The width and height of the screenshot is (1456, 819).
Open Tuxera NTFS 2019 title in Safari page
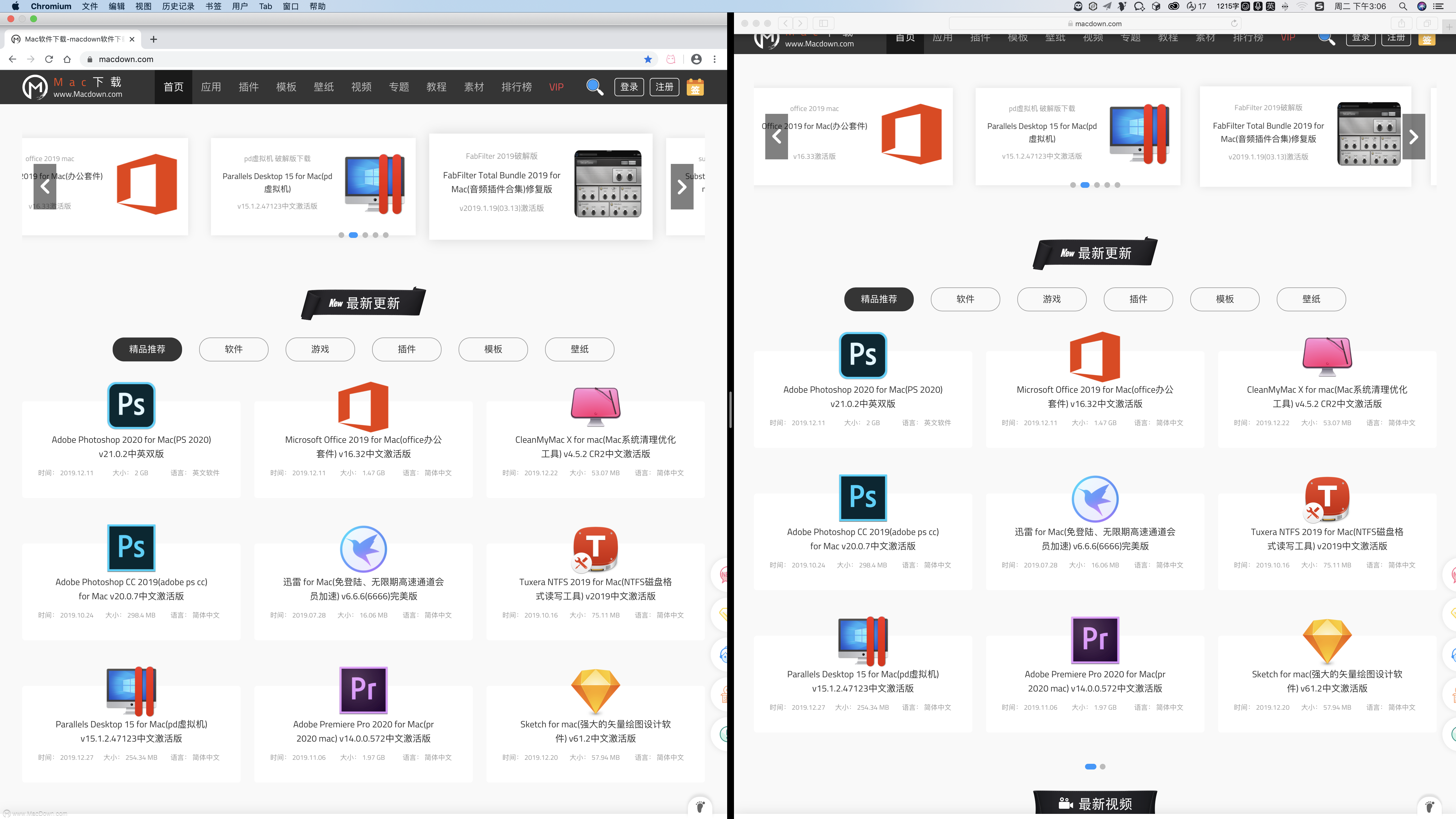pyautogui.click(x=1327, y=539)
